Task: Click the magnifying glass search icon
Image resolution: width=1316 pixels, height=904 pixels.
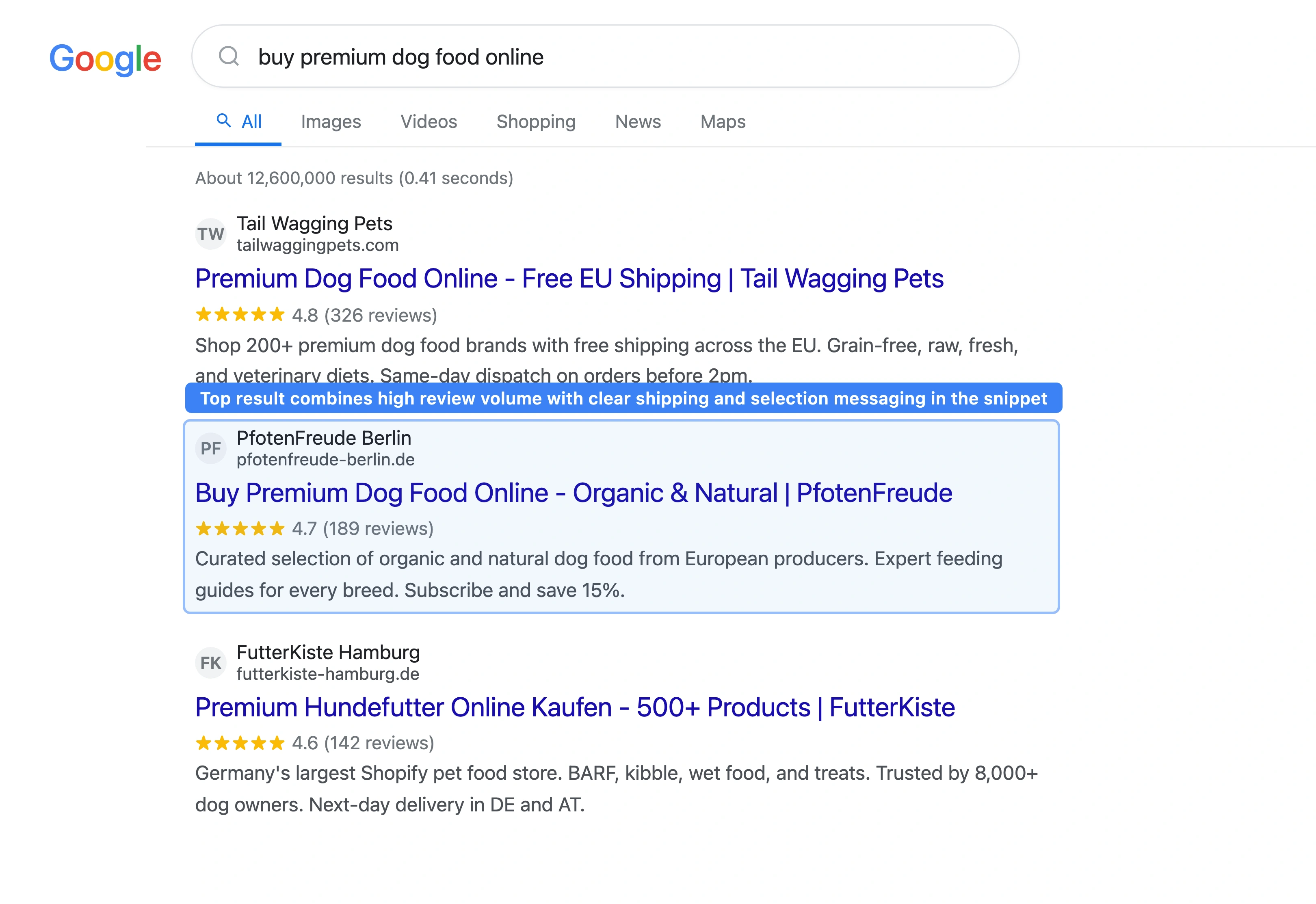Action: [229, 56]
